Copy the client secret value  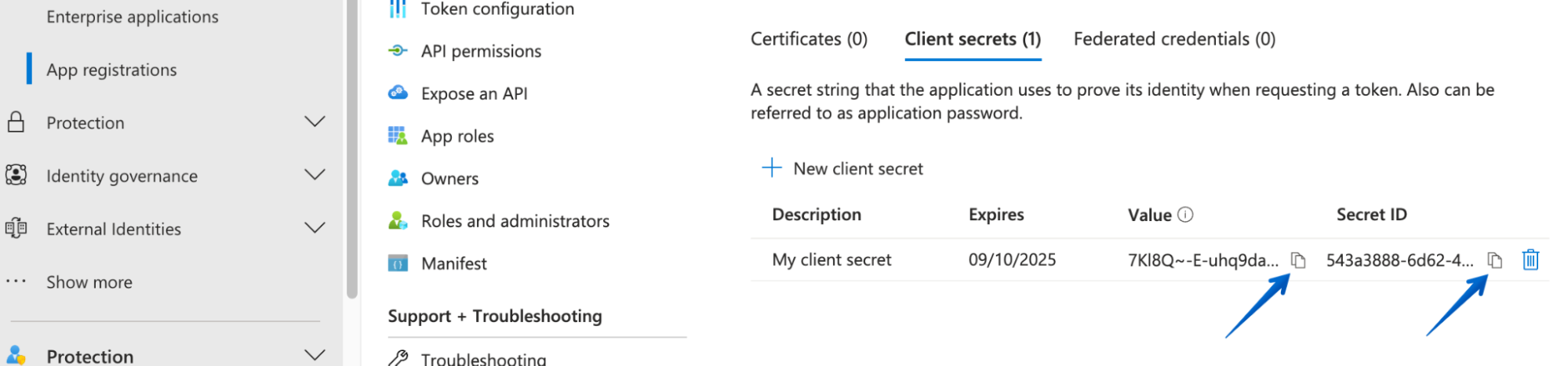pyautogui.click(x=1298, y=260)
